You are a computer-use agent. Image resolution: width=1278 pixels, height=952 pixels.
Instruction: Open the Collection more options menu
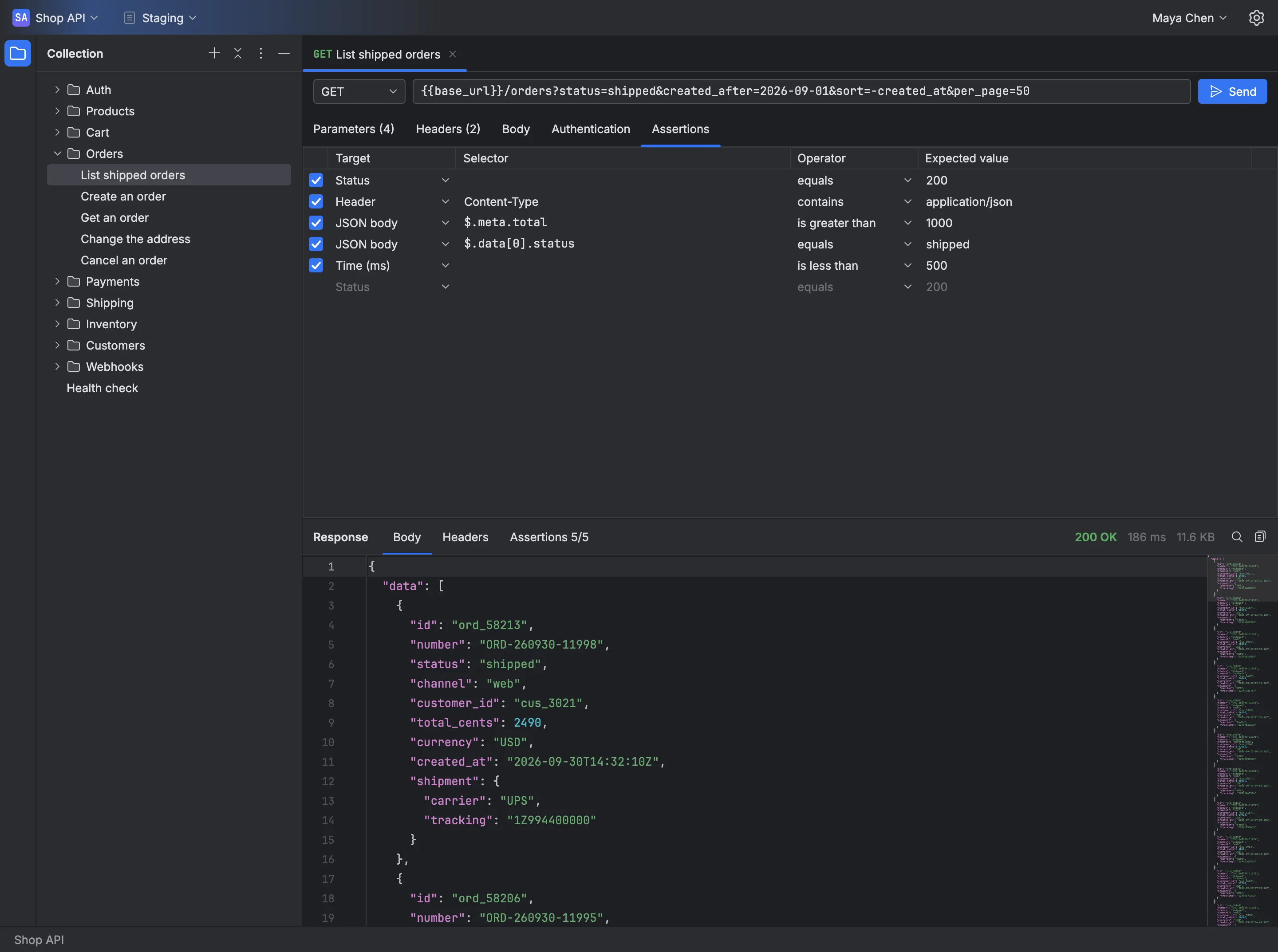pyautogui.click(x=260, y=53)
